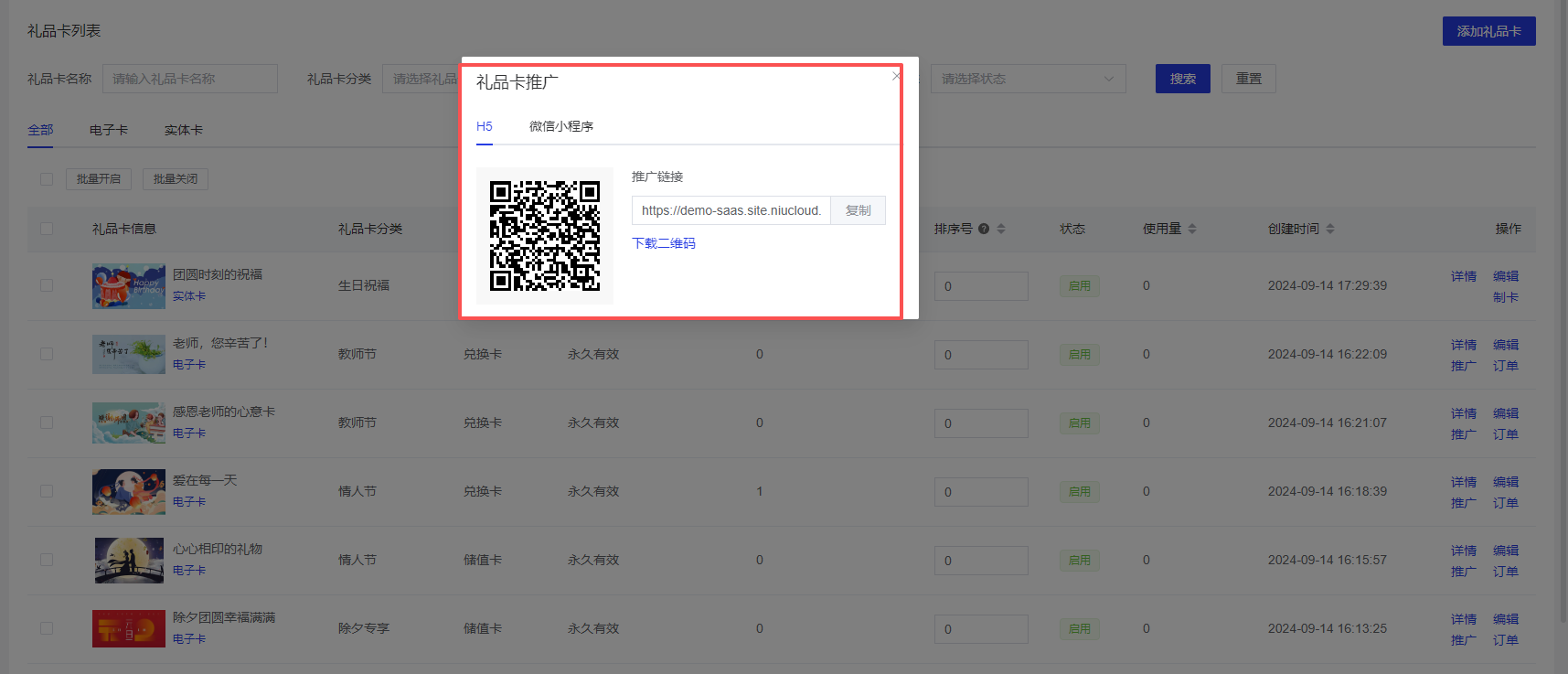Select the 电子卡 tab
1568x674 pixels.
109,130
